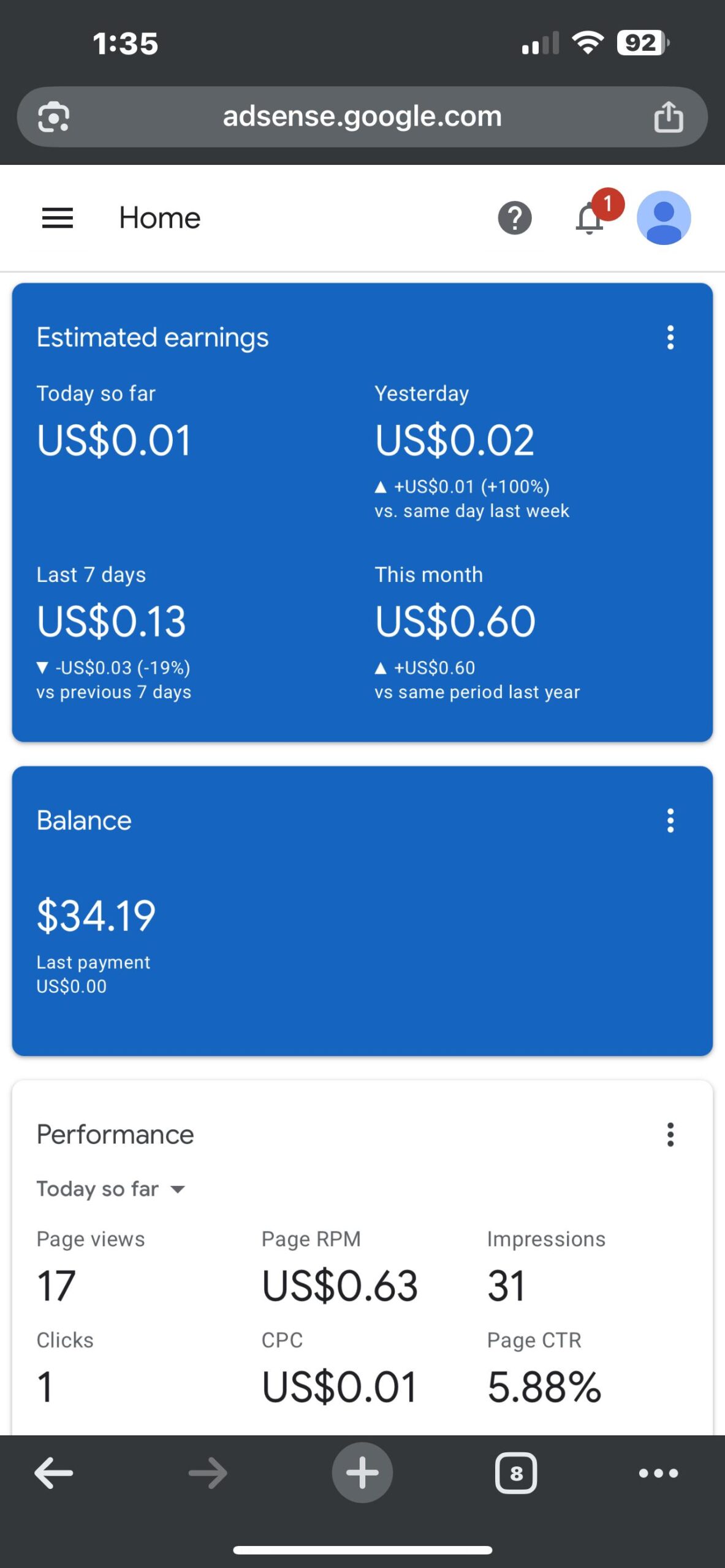This screenshot has height=1568, width=725.
Task: Tap the lens search icon in address bar
Action: [x=54, y=117]
